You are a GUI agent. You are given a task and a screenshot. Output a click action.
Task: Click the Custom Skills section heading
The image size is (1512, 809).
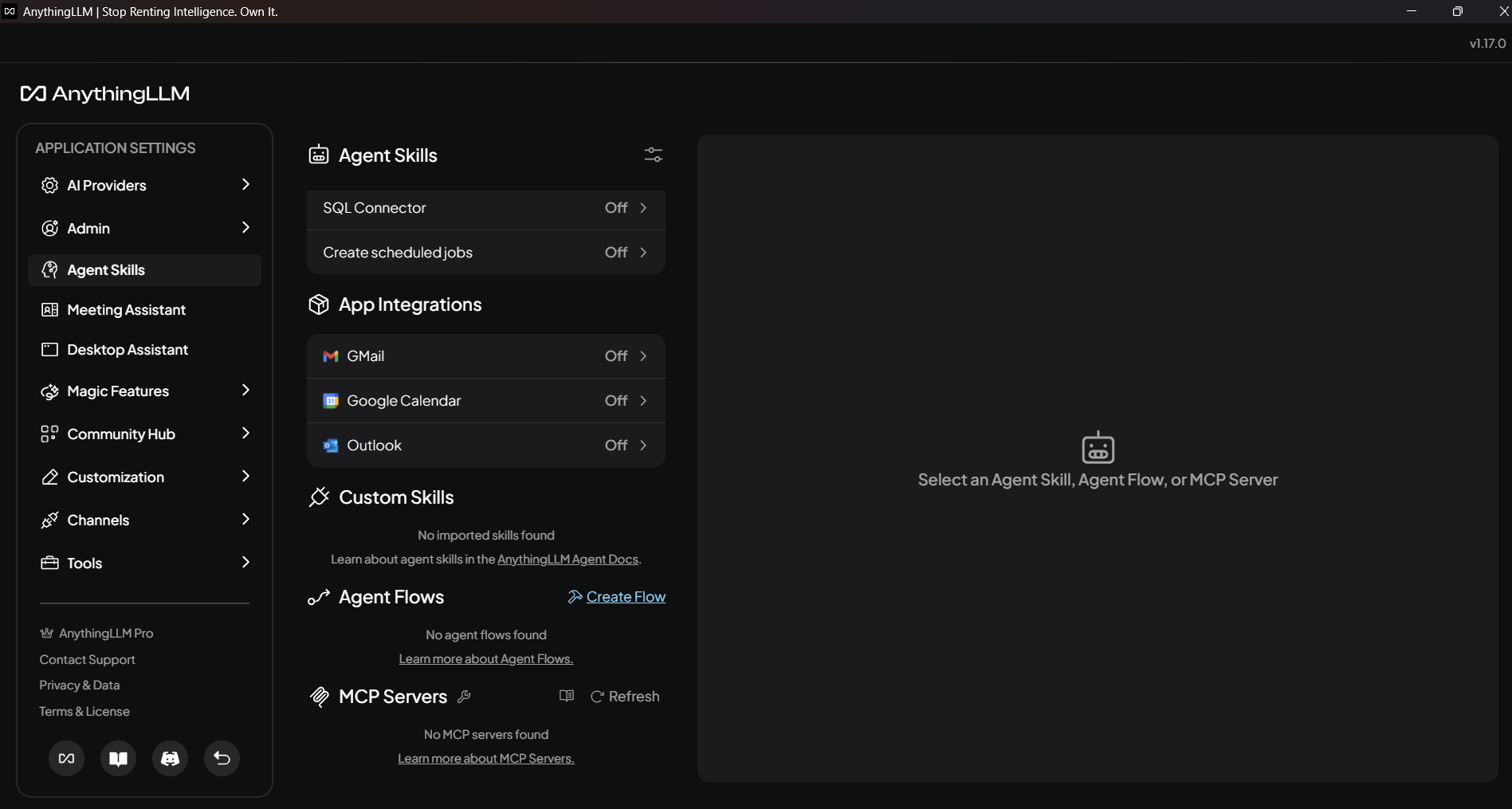[x=396, y=497]
